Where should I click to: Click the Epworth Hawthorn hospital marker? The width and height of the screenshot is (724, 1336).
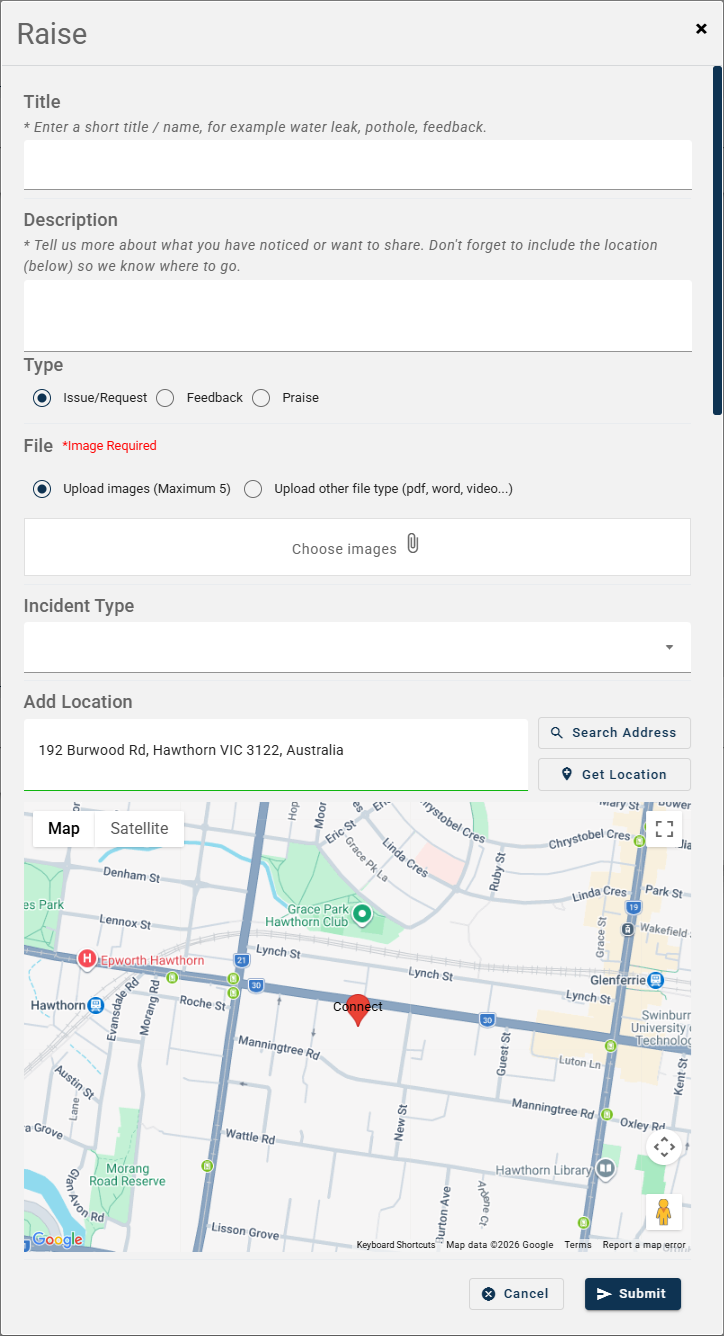coord(87,960)
